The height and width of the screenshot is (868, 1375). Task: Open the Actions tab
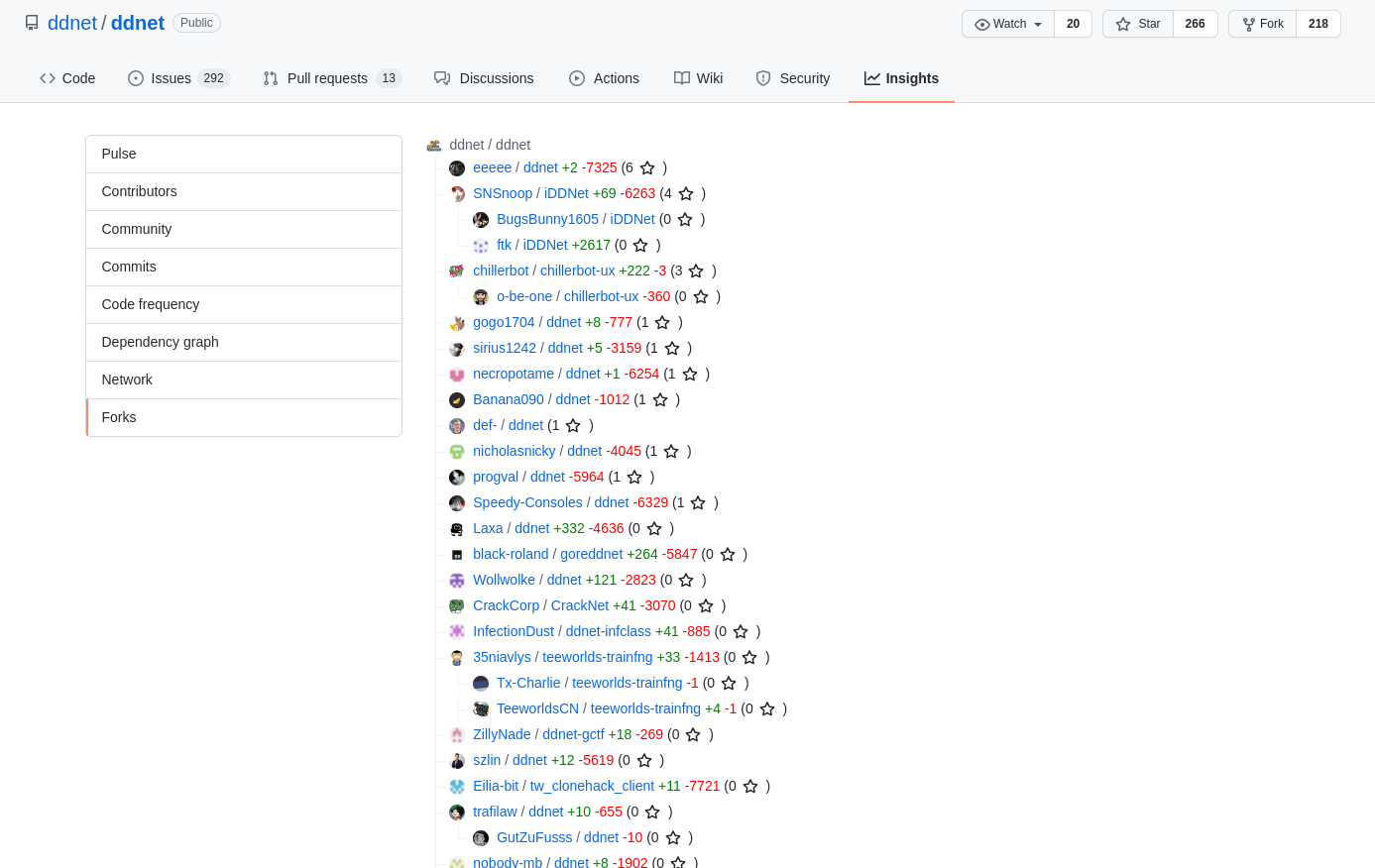(604, 78)
